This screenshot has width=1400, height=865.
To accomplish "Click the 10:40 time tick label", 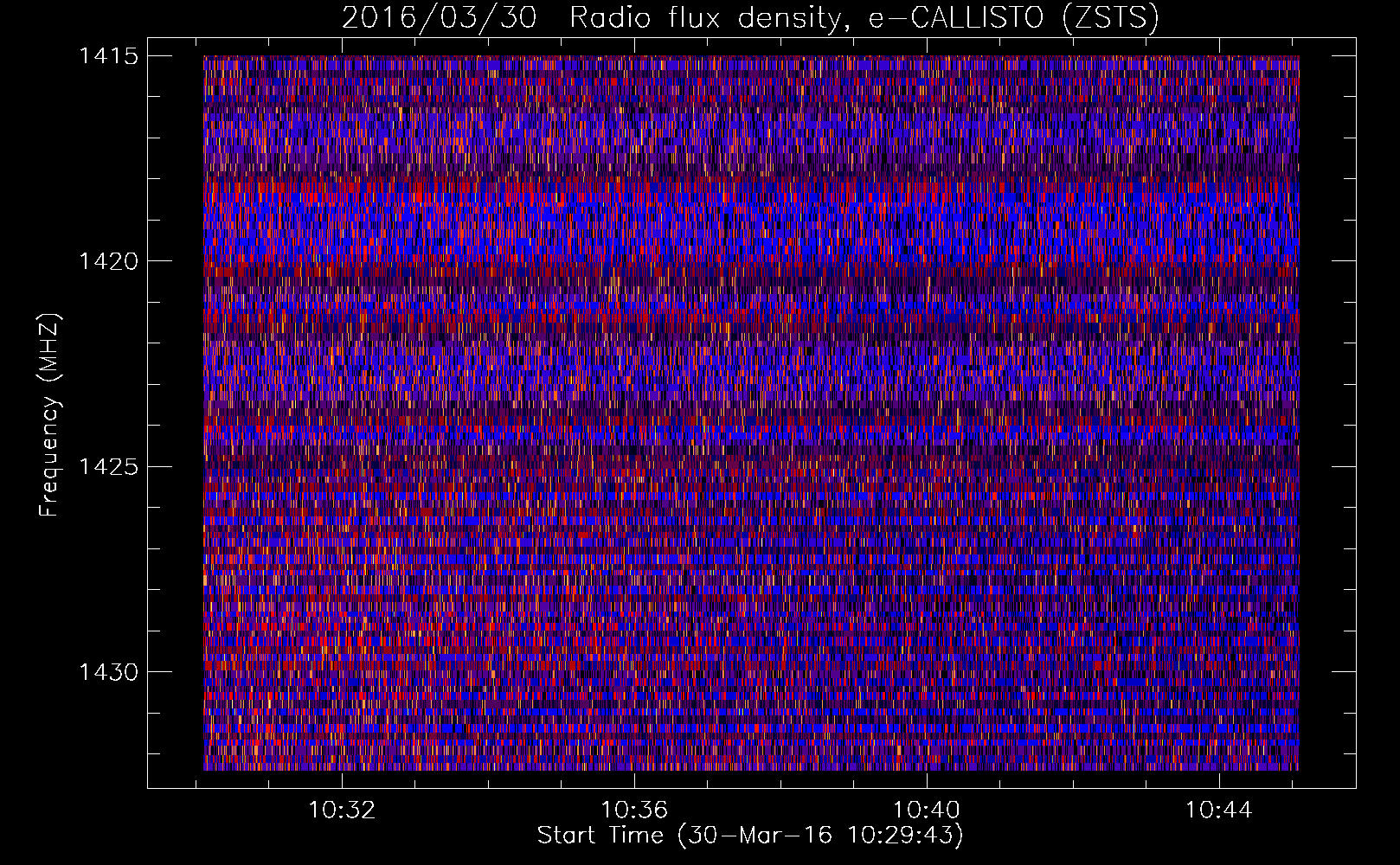I will [927, 811].
